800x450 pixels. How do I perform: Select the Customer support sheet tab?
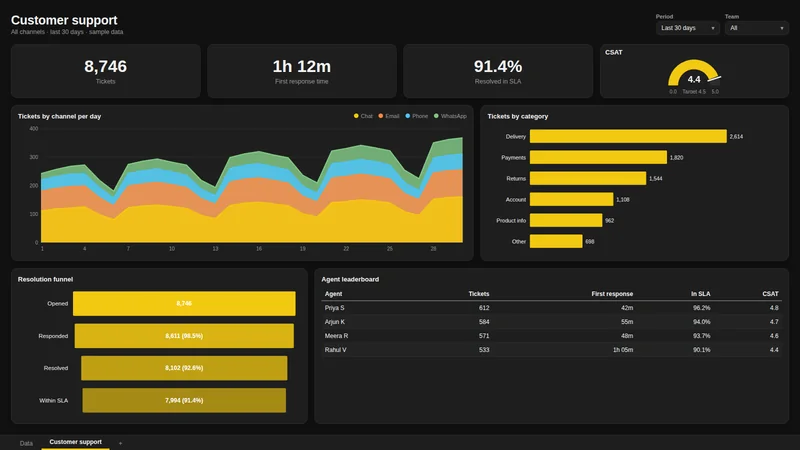click(x=76, y=442)
